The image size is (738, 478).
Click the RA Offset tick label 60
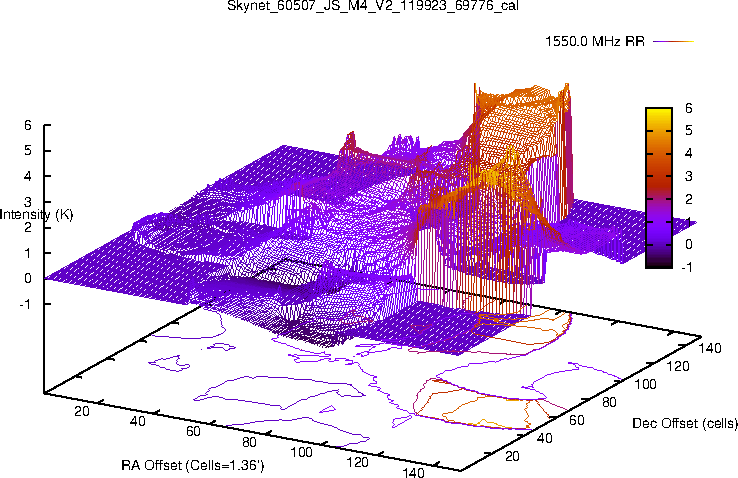(x=193, y=431)
